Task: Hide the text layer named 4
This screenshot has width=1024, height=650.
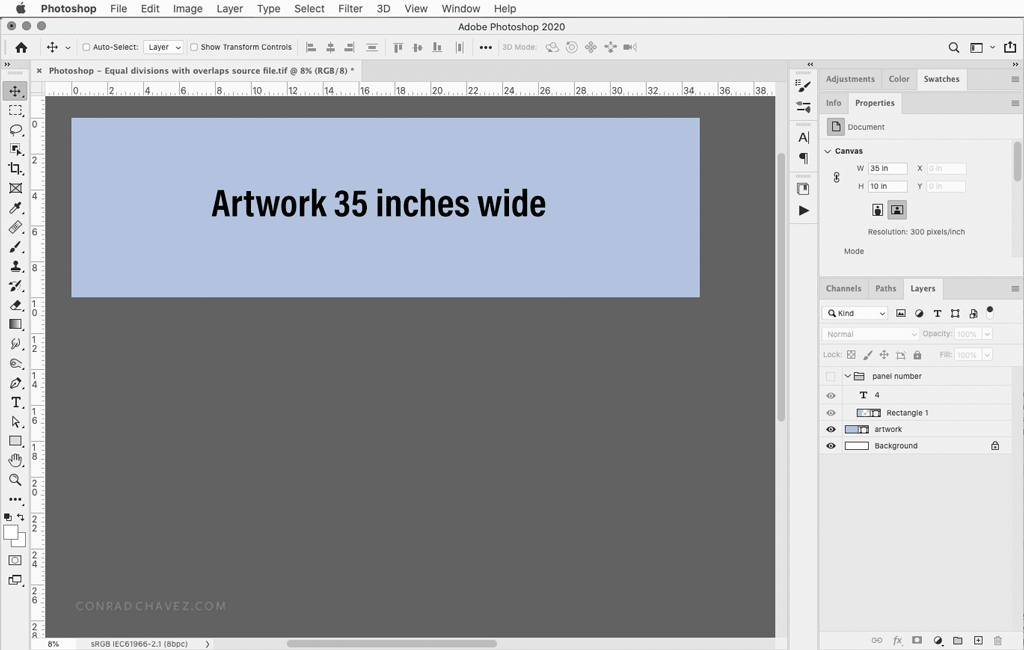Action: tap(831, 395)
